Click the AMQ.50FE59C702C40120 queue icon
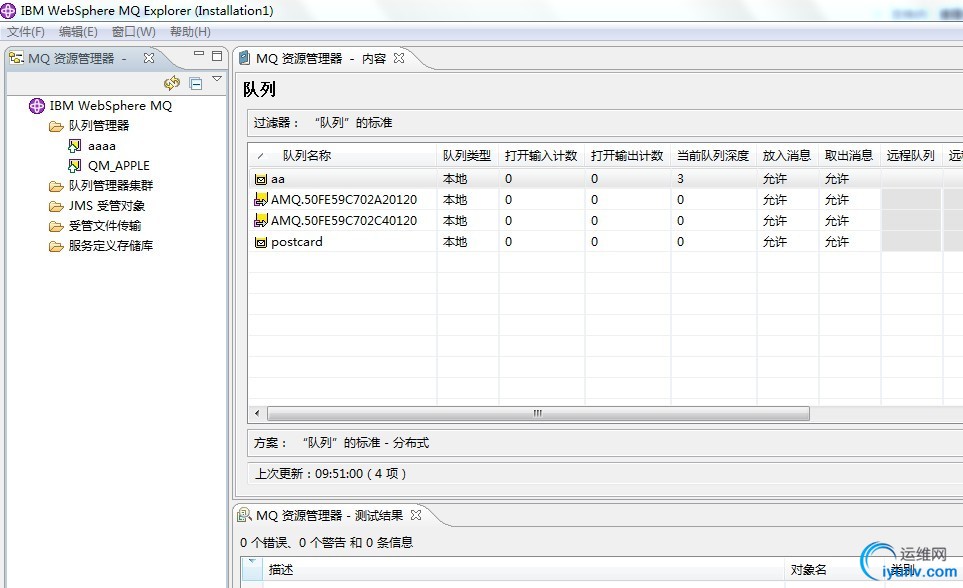 (261, 220)
